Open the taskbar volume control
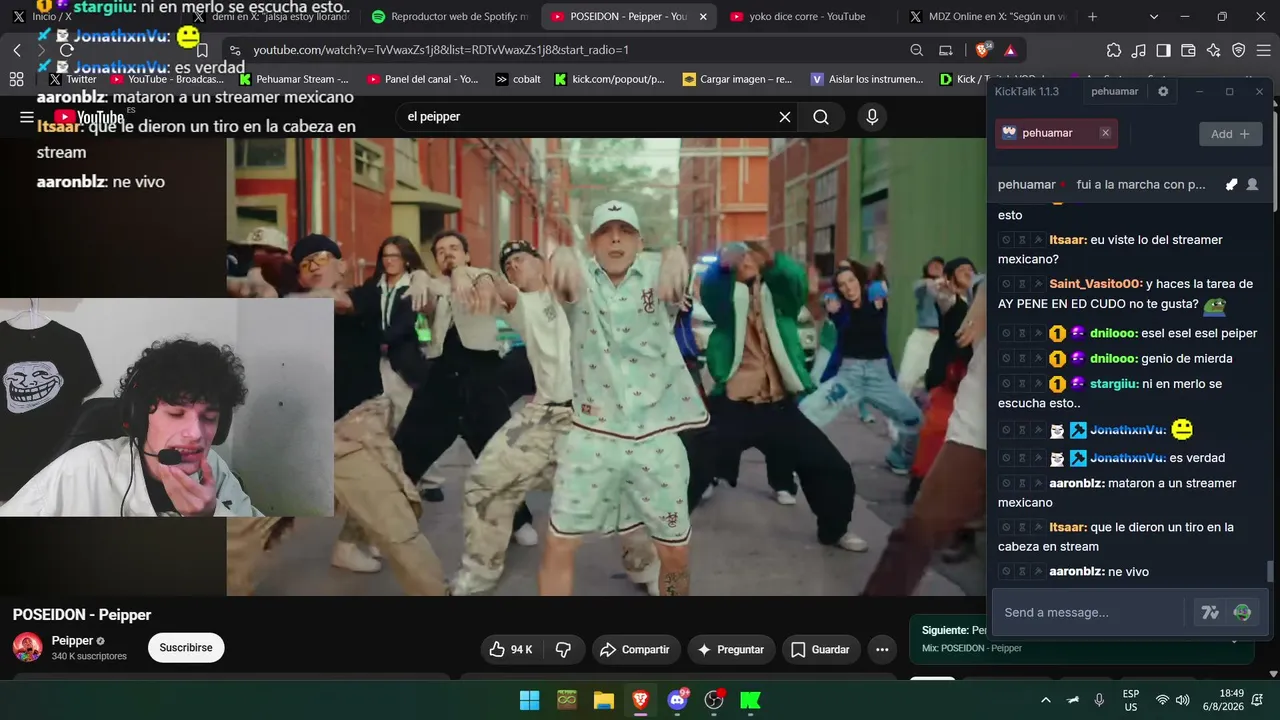 click(x=1184, y=700)
